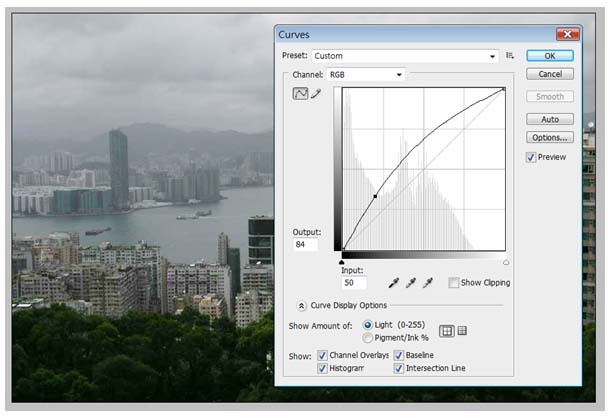The height and width of the screenshot is (418, 610).
Task: Open the Channel RGB dropdown
Action: pos(366,74)
